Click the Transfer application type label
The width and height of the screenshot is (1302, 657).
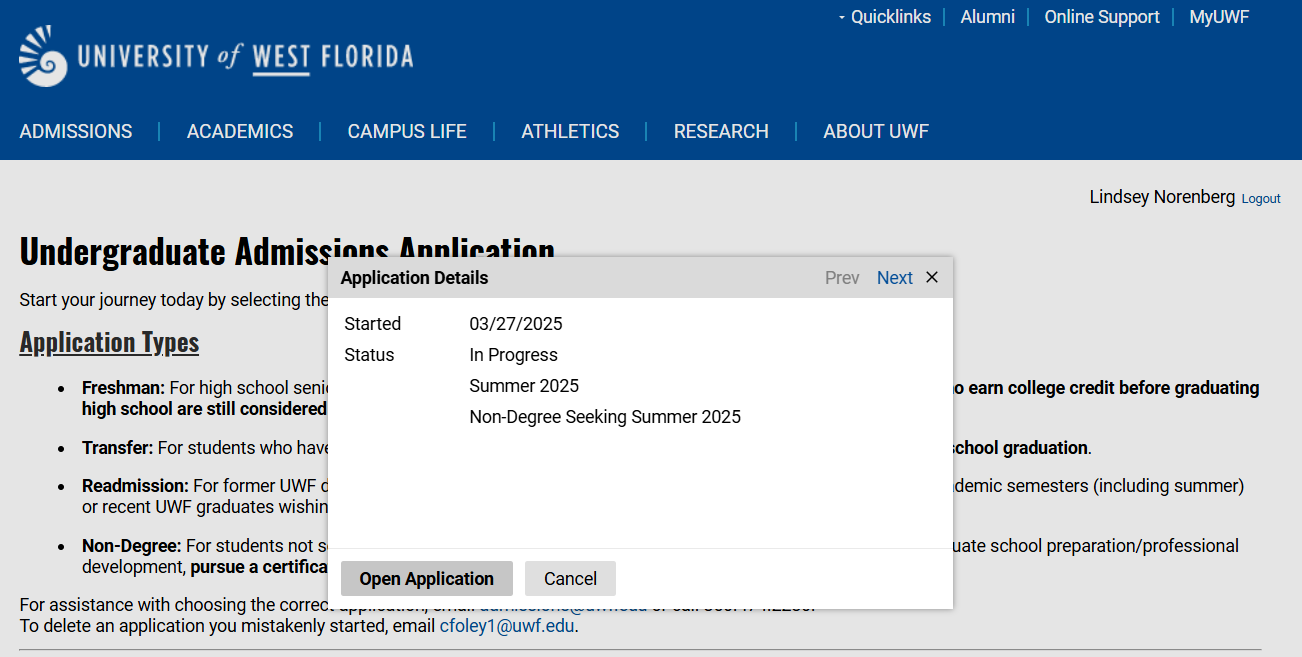coord(117,448)
